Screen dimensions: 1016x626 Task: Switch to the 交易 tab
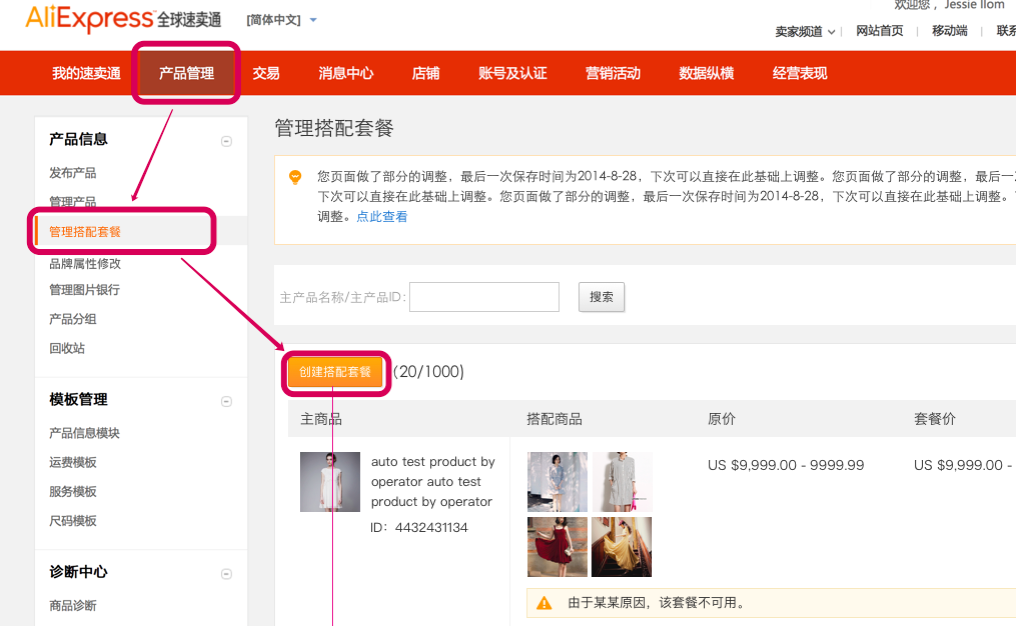(265, 72)
